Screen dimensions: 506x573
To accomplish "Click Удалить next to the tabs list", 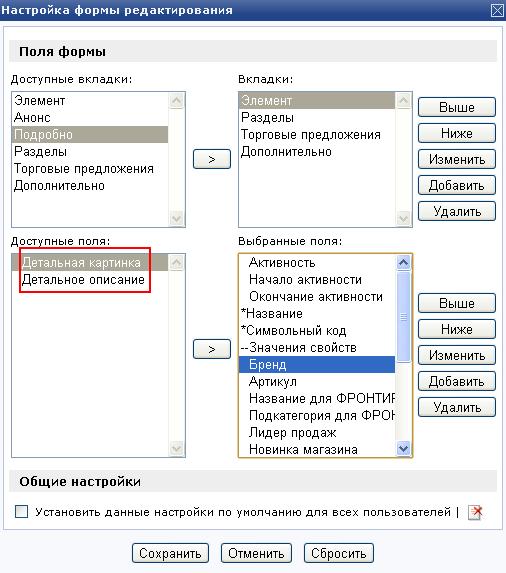I will 457,211.
